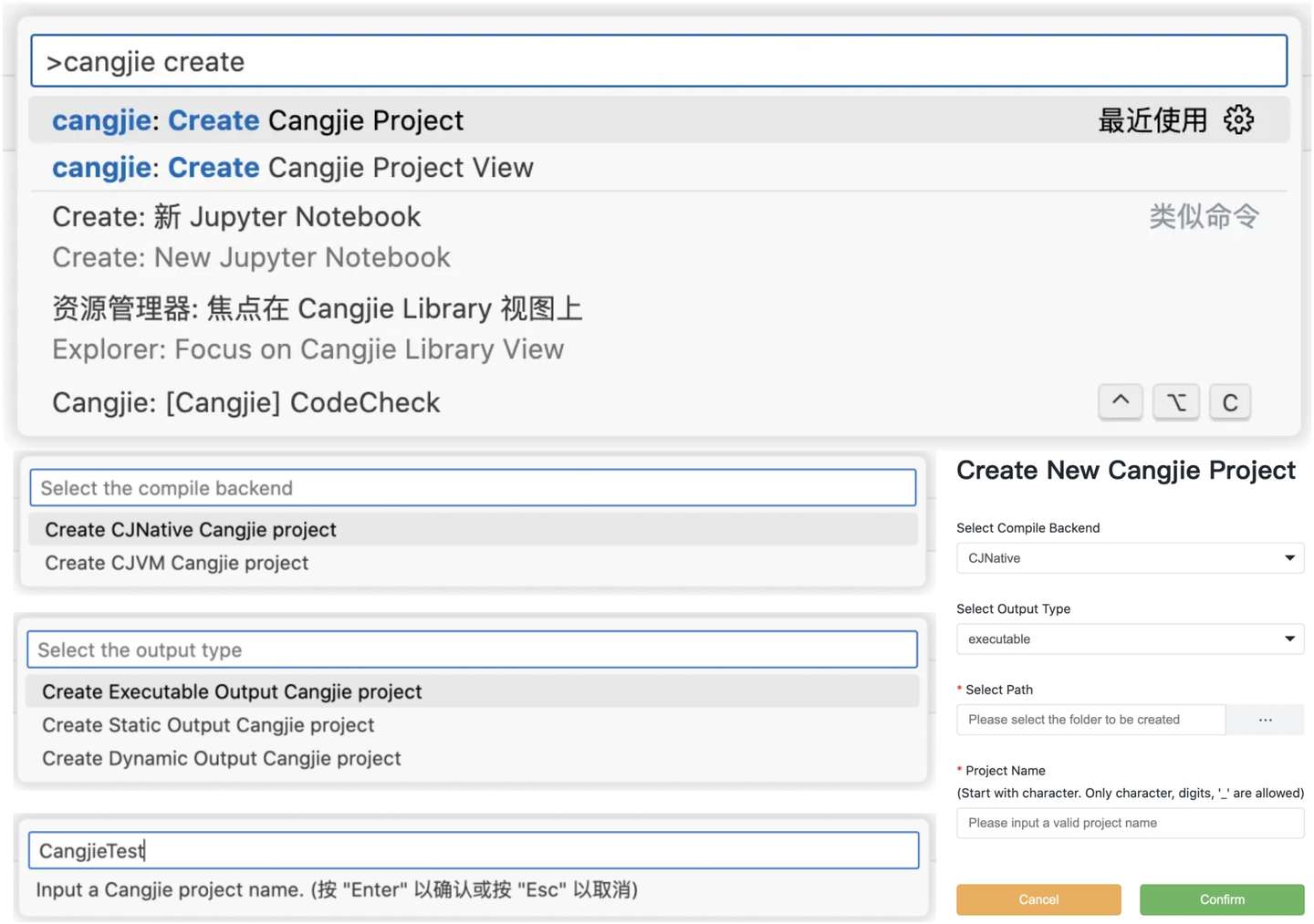The width and height of the screenshot is (1314, 924).
Task: Select Create Dynamic Output Cangjie project
Action: coord(222,759)
